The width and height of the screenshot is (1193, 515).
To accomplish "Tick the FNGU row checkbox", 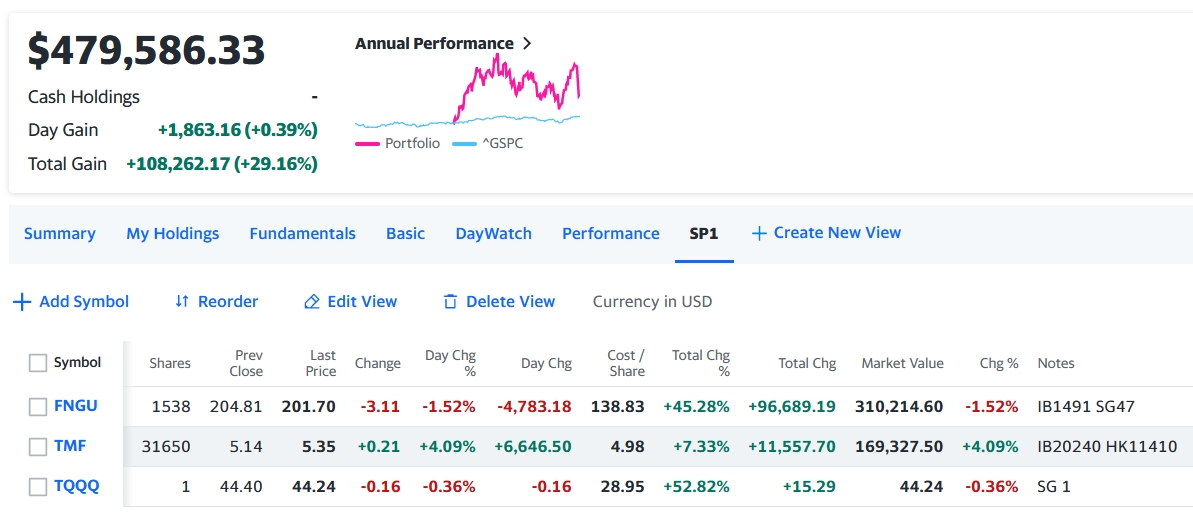I will click(38, 407).
